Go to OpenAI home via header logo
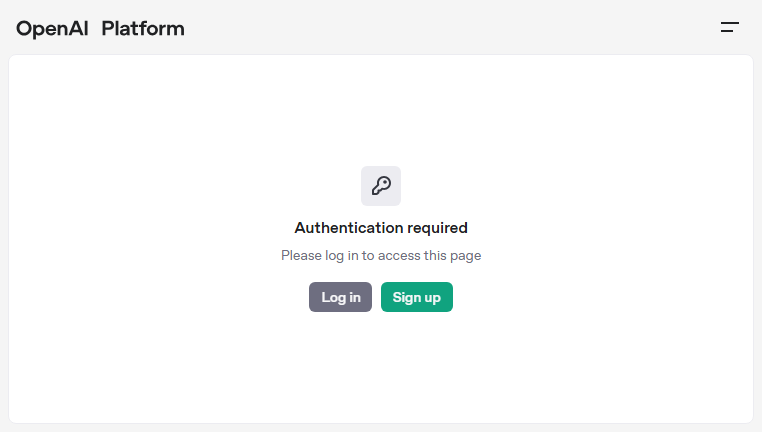 52,29
